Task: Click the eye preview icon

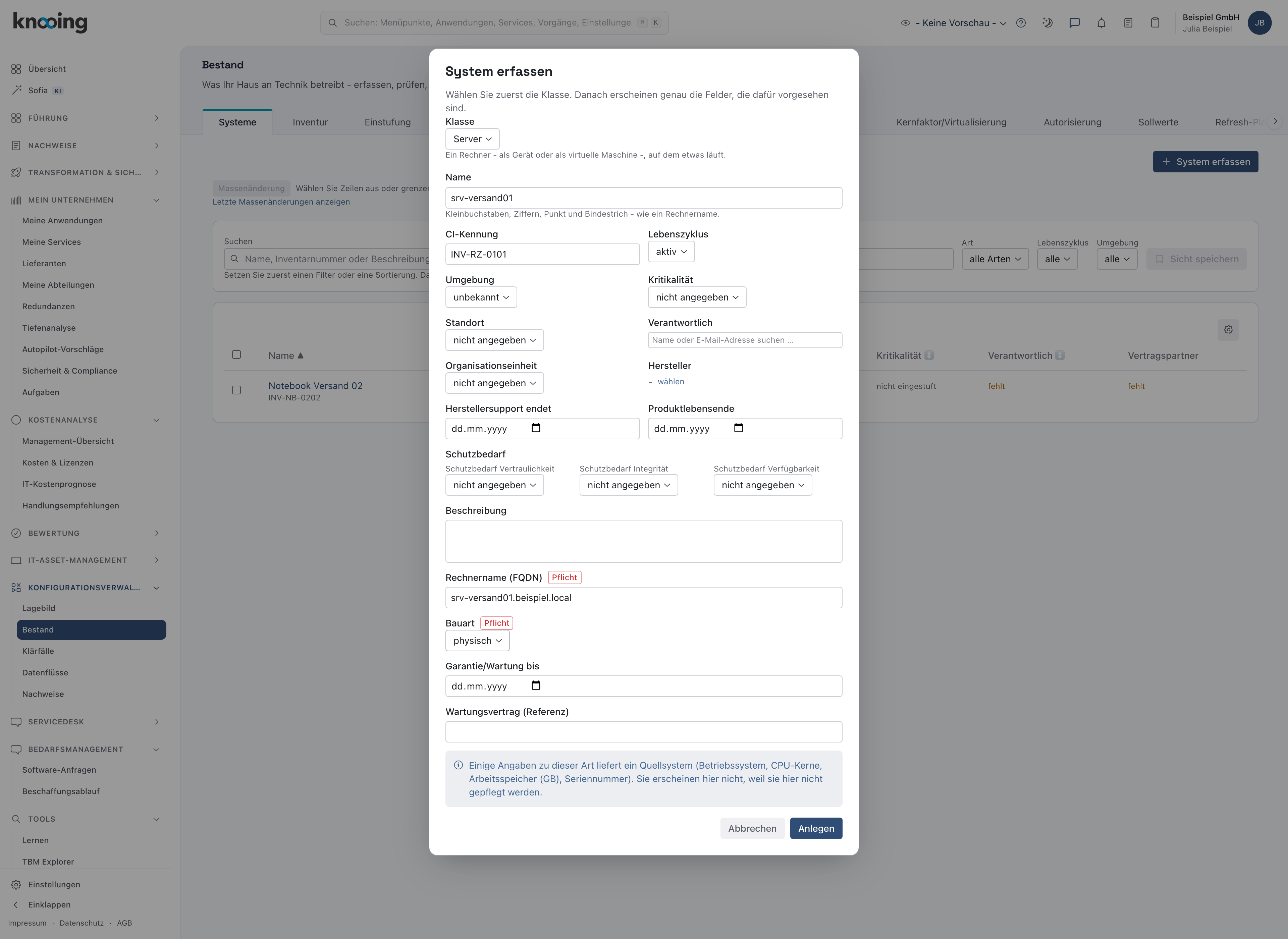Action: 906,23
